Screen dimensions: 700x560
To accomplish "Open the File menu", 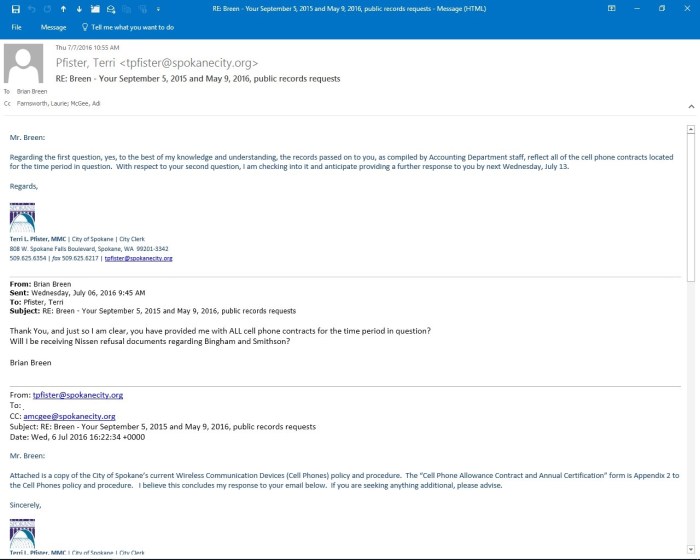I will point(16,27).
